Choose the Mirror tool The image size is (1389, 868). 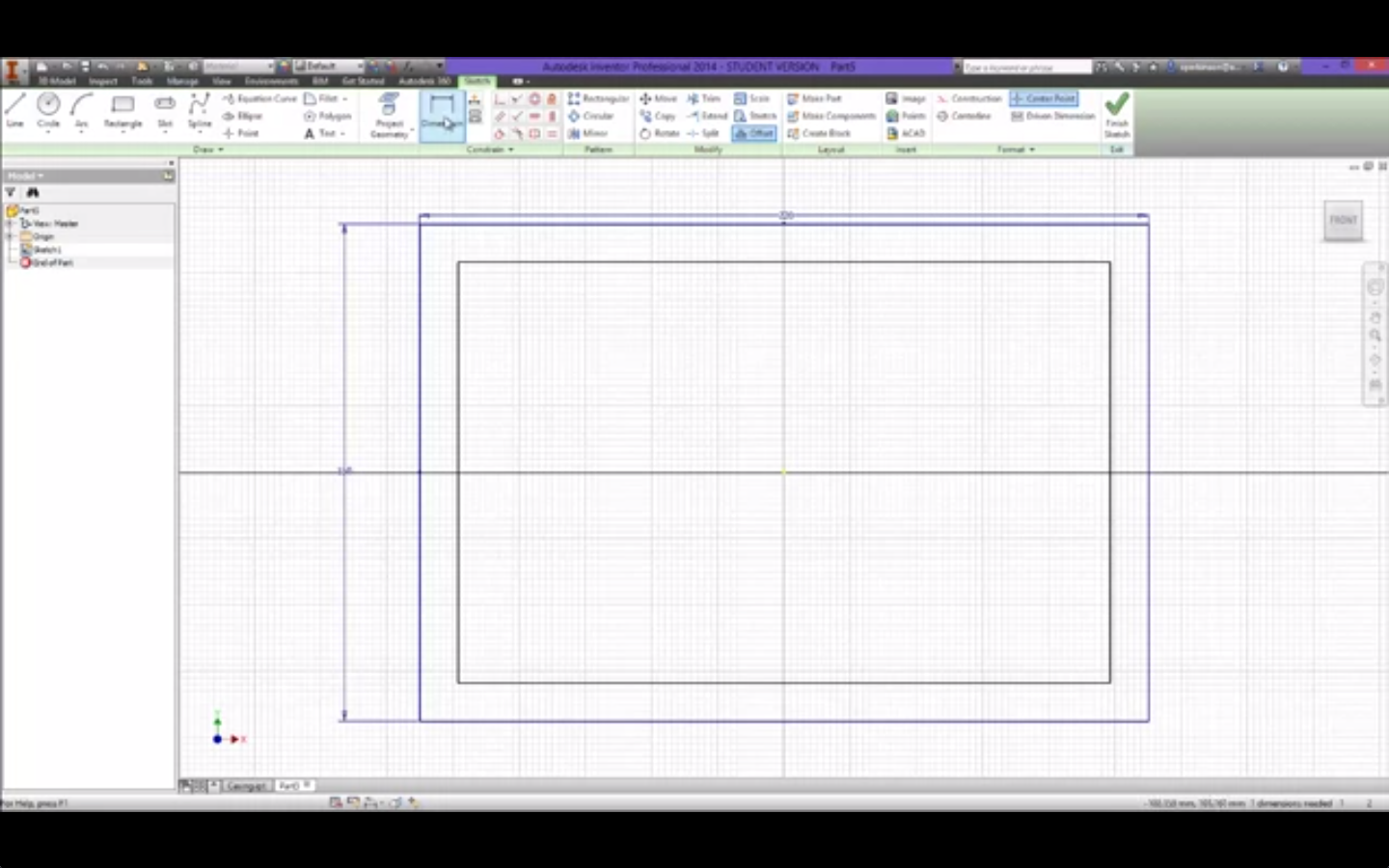[587, 133]
